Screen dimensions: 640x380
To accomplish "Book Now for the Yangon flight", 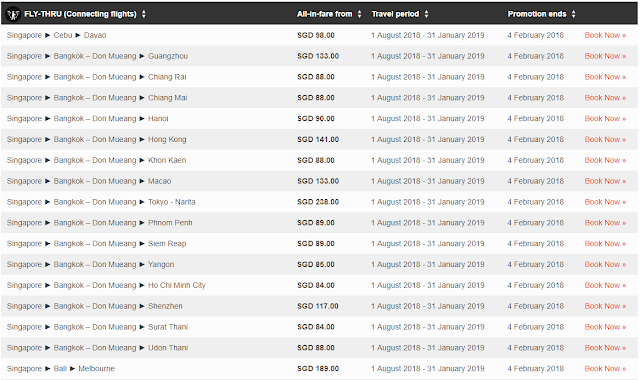I will point(605,264).
